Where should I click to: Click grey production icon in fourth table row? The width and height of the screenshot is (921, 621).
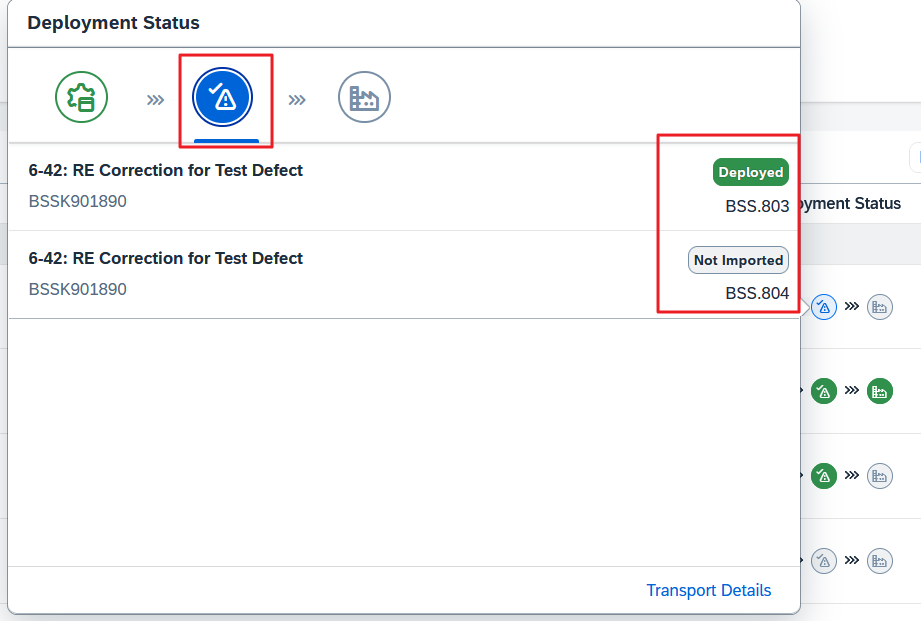[880, 561]
